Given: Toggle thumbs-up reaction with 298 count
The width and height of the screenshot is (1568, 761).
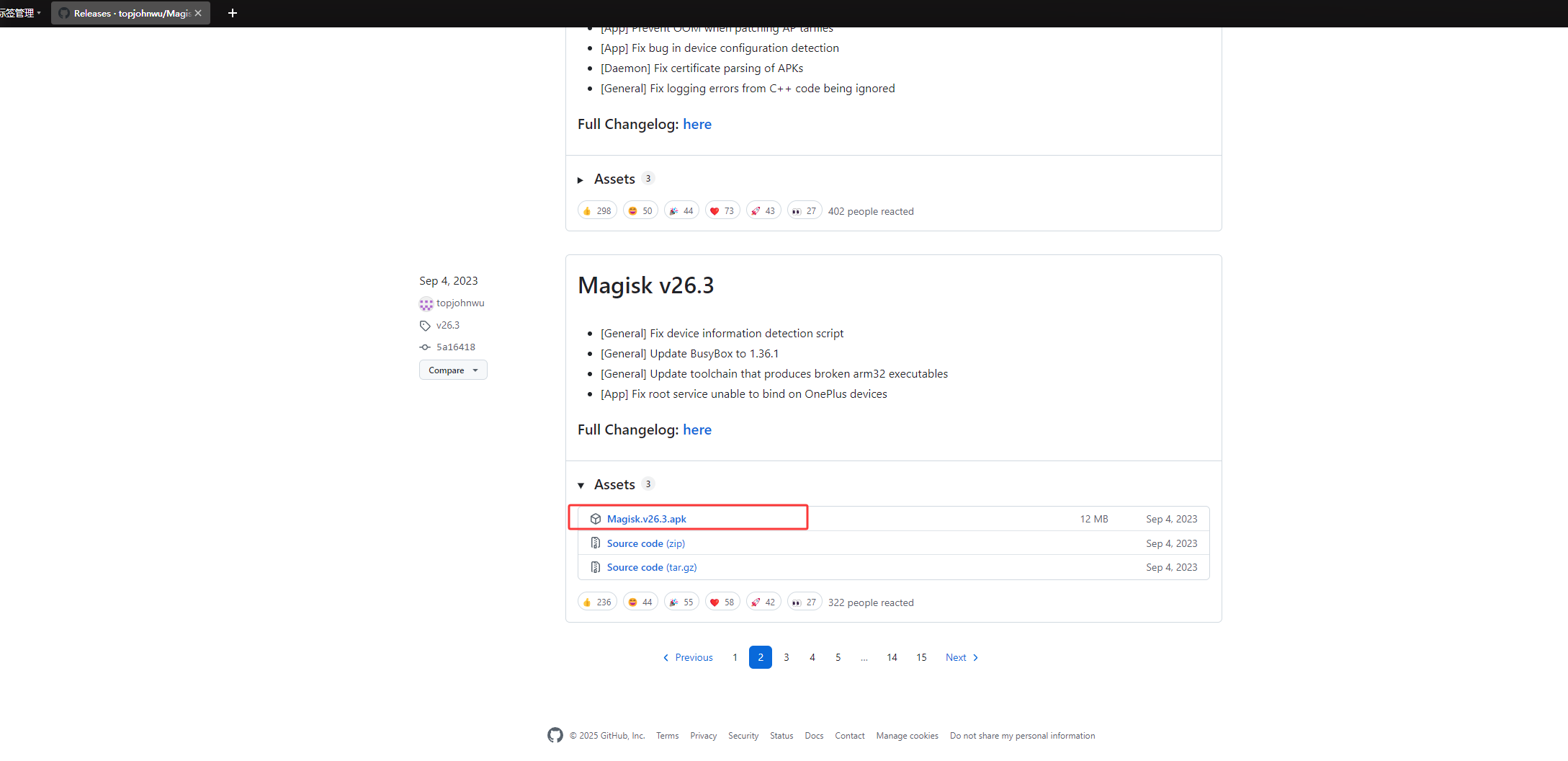Looking at the screenshot, I should (597, 210).
